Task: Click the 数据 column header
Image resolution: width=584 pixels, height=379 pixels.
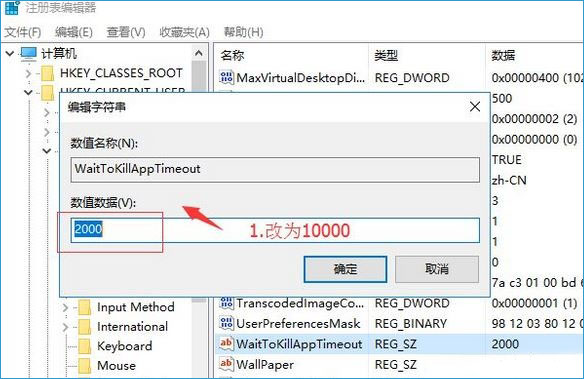Action: click(503, 56)
